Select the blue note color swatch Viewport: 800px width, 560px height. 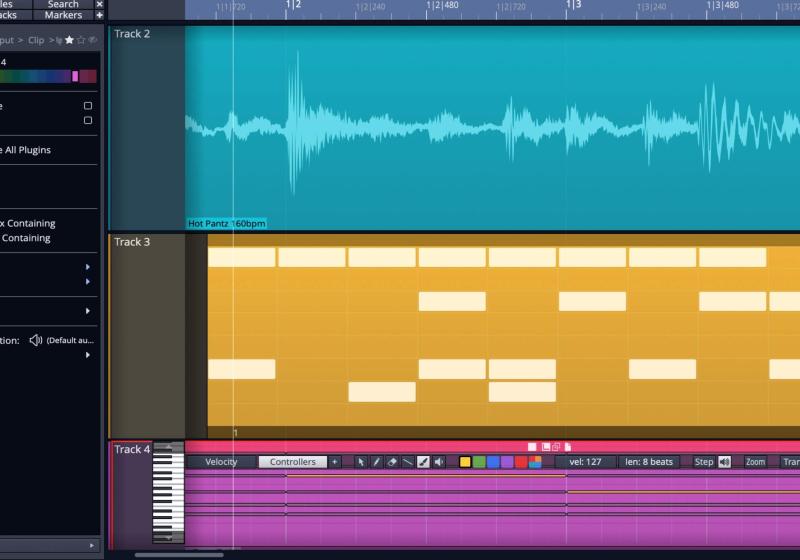(x=493, y=462)
